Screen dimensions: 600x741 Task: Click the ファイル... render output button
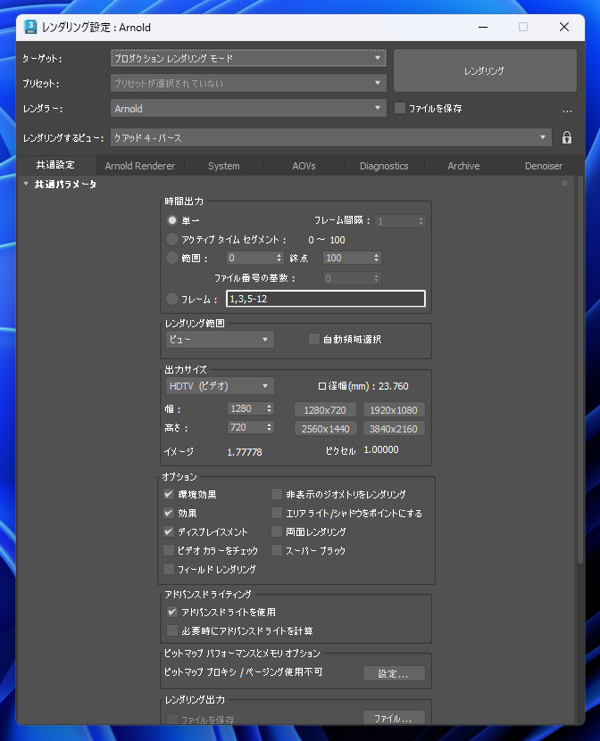point(394,718)
